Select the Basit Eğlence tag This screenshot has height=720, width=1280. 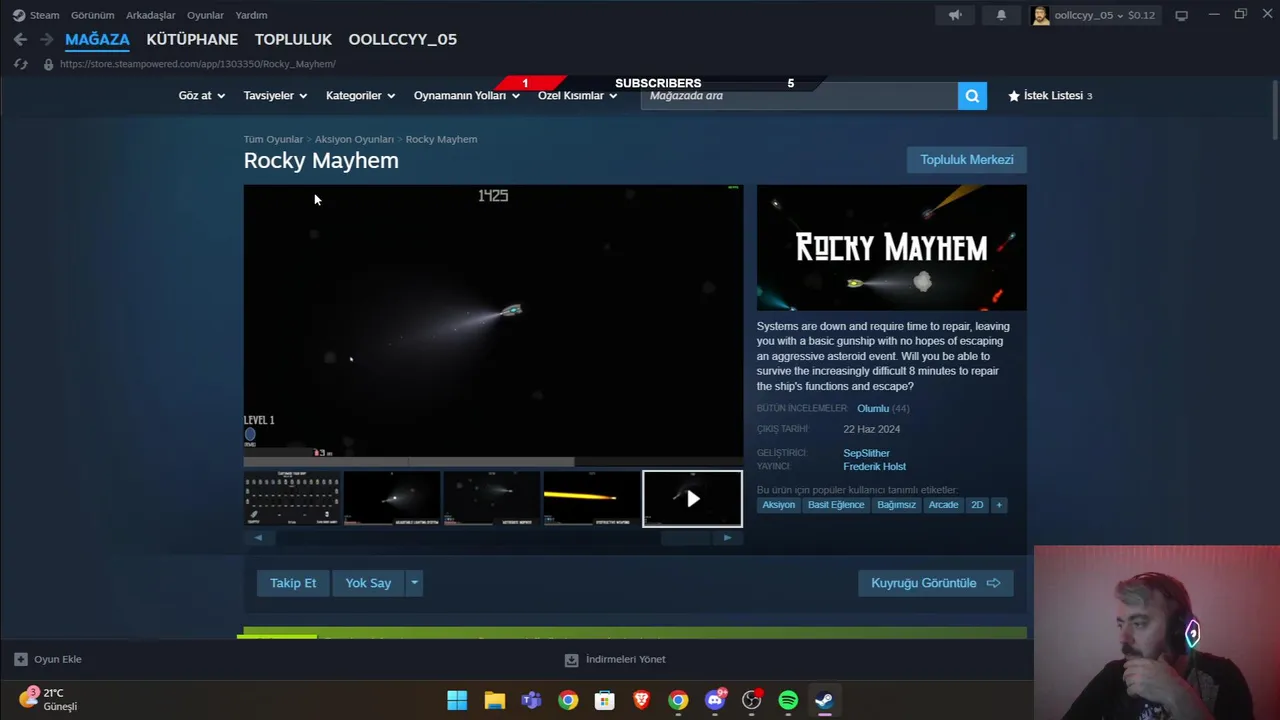point(836,505)
